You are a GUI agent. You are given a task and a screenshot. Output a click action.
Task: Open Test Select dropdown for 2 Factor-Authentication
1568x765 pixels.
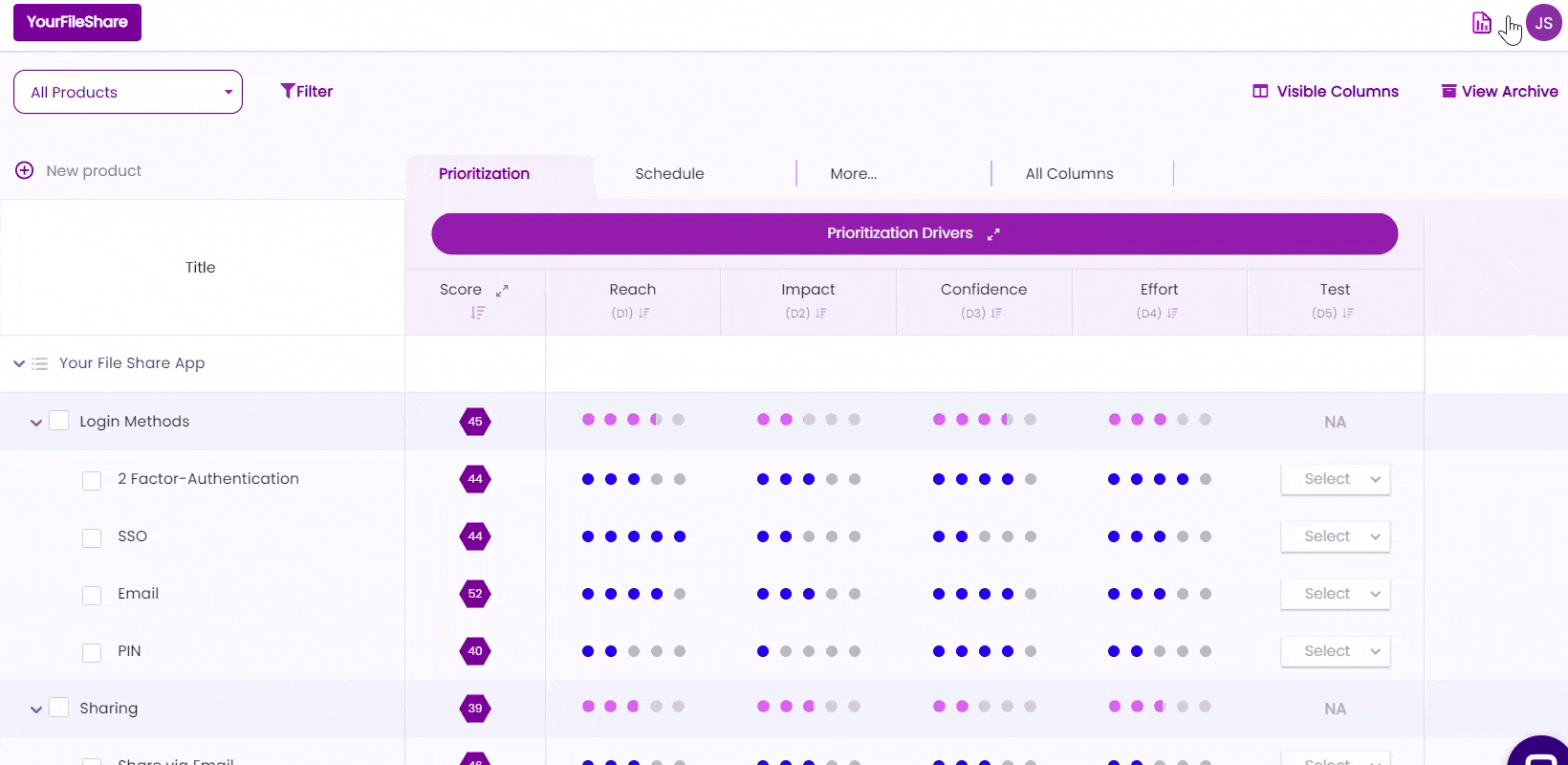click(1336, 479)
